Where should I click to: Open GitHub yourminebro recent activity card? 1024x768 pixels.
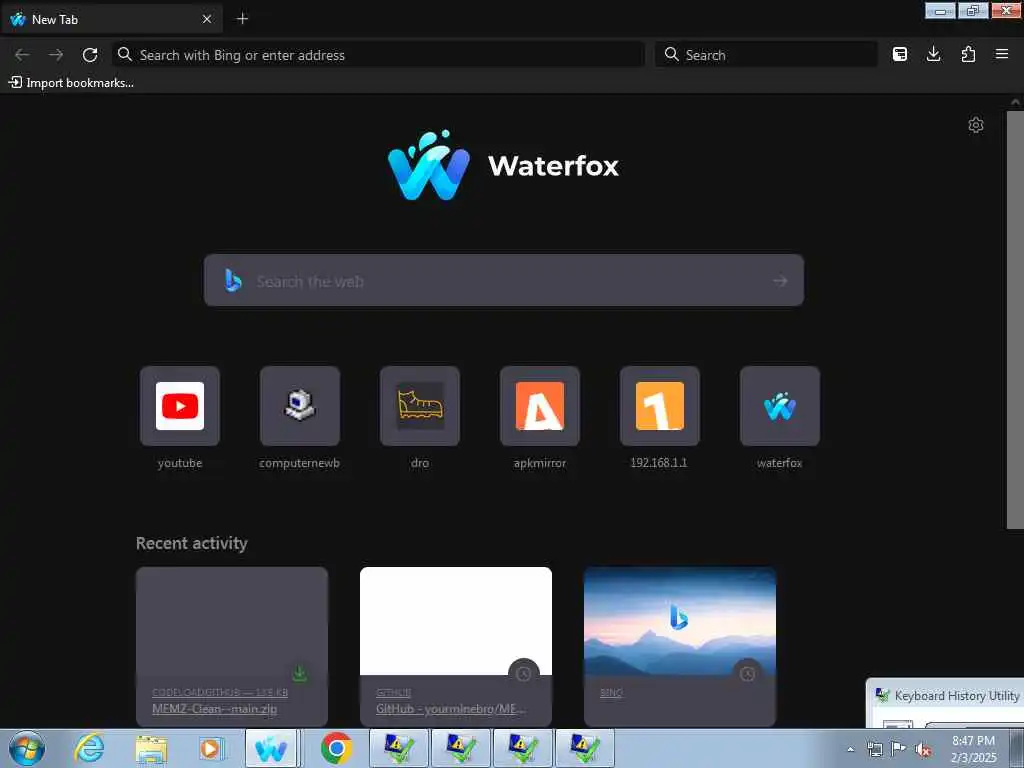click(x=456, y=647)
